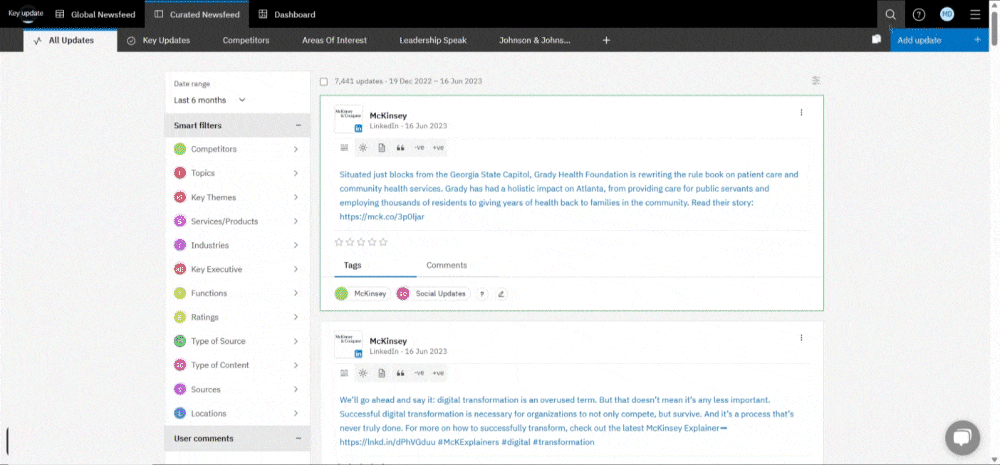Click the sun icon on second McKinsey card

pyautogui.click(x=363, y=373)
